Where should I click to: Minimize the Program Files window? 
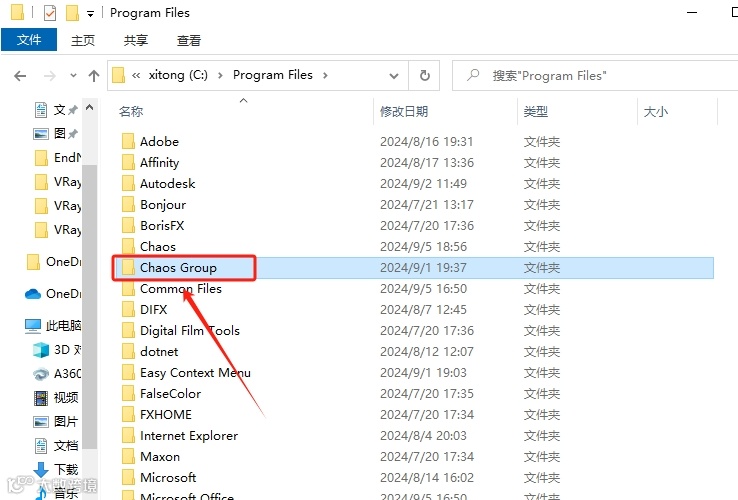tap(692, 13)
